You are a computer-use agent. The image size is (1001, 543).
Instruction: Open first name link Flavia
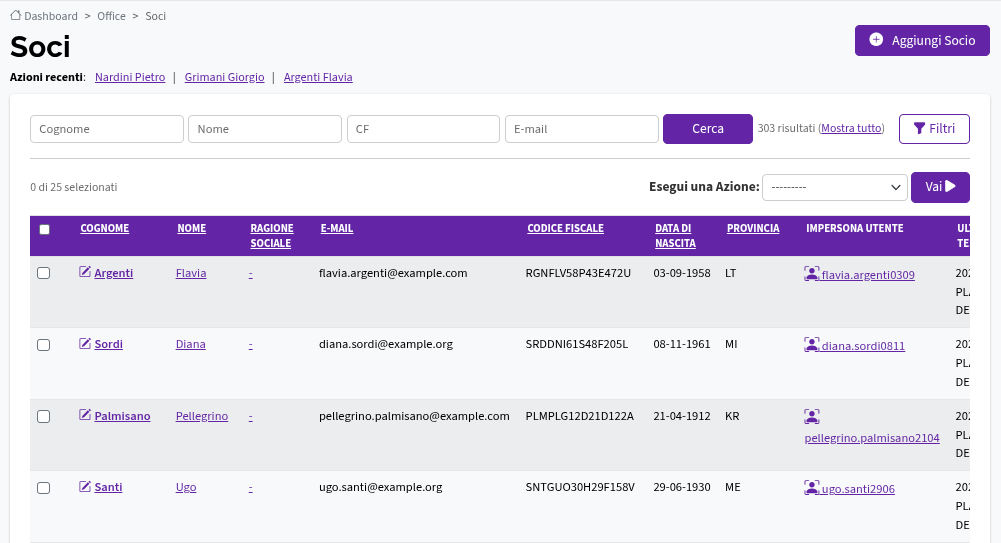(191, 273)
